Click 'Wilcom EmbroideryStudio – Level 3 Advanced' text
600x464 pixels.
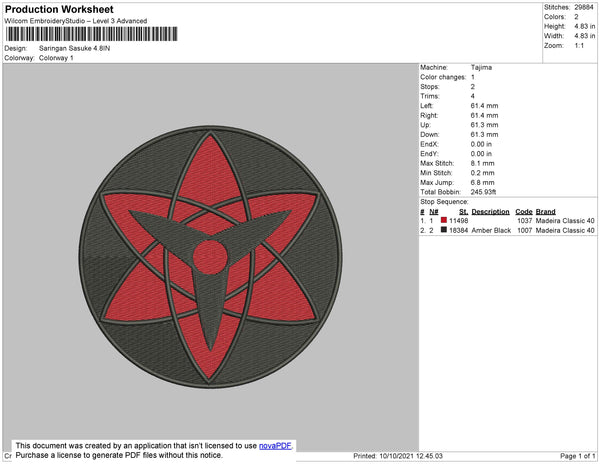76,21
